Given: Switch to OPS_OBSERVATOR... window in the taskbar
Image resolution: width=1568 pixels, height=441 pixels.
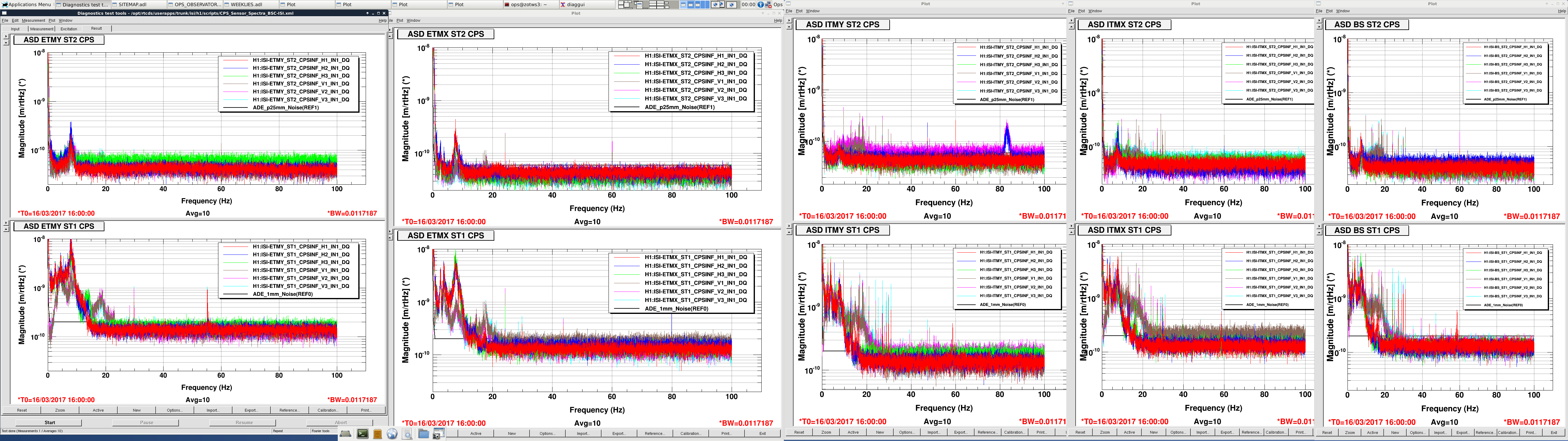Looking at the screenshot, I should 194,4.
